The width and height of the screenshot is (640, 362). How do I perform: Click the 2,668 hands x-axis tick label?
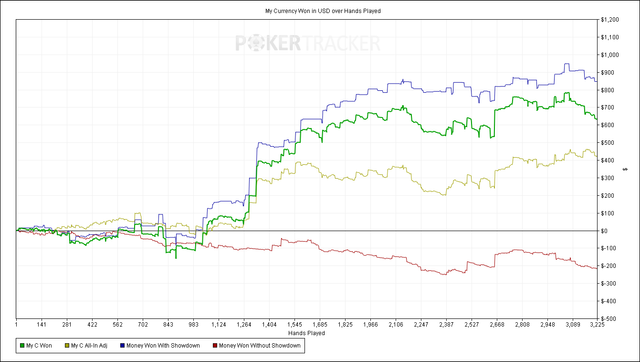tap(497, 325)
